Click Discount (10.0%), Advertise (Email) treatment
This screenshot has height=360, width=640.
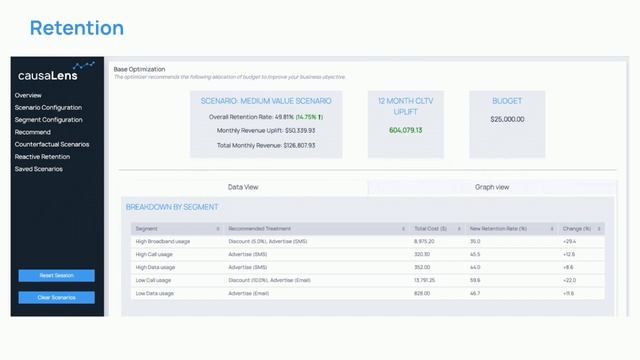[269, 280]
